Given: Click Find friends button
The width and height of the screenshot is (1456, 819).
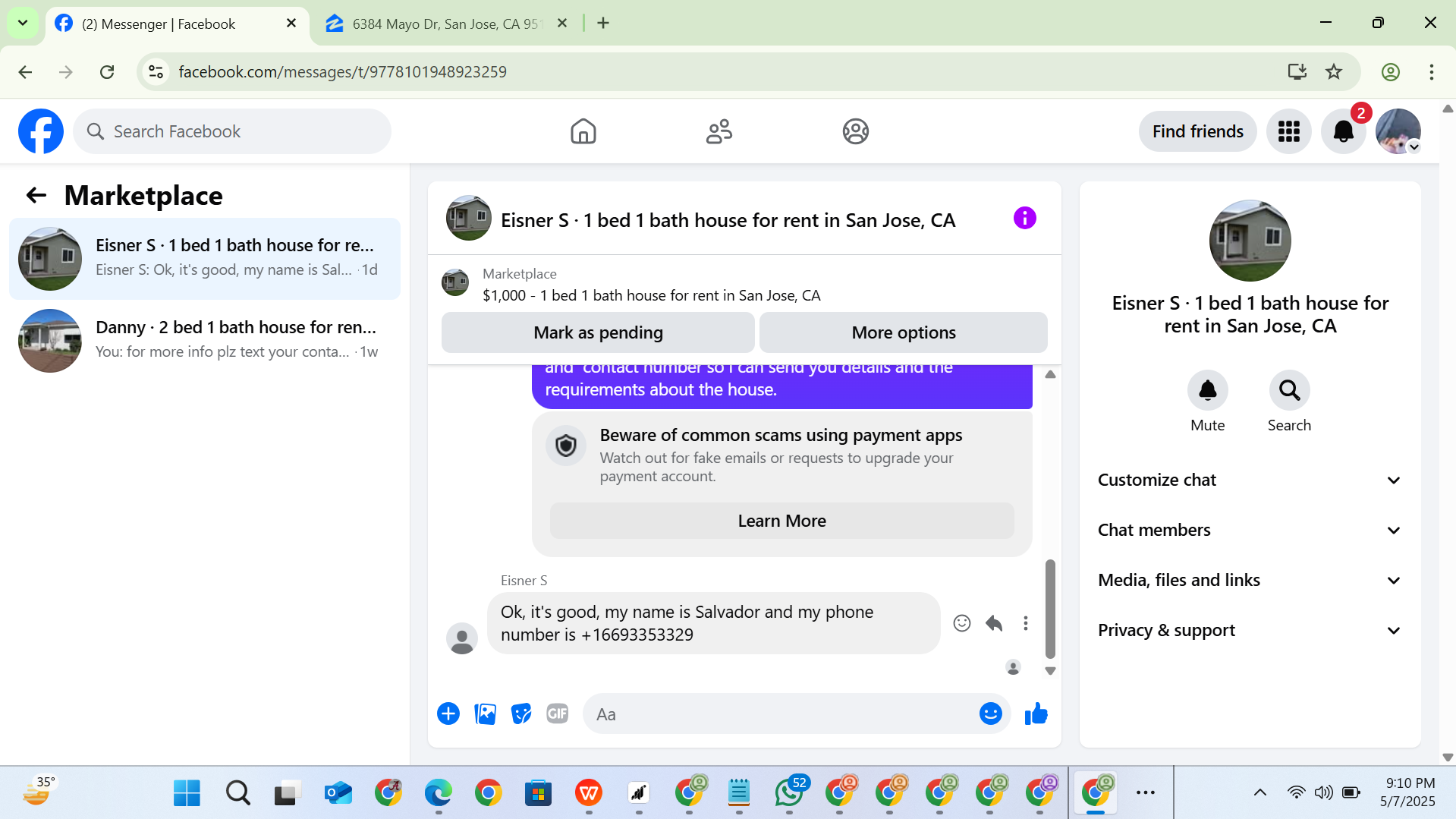Looking at the screenshot, I should (1197, 131).
